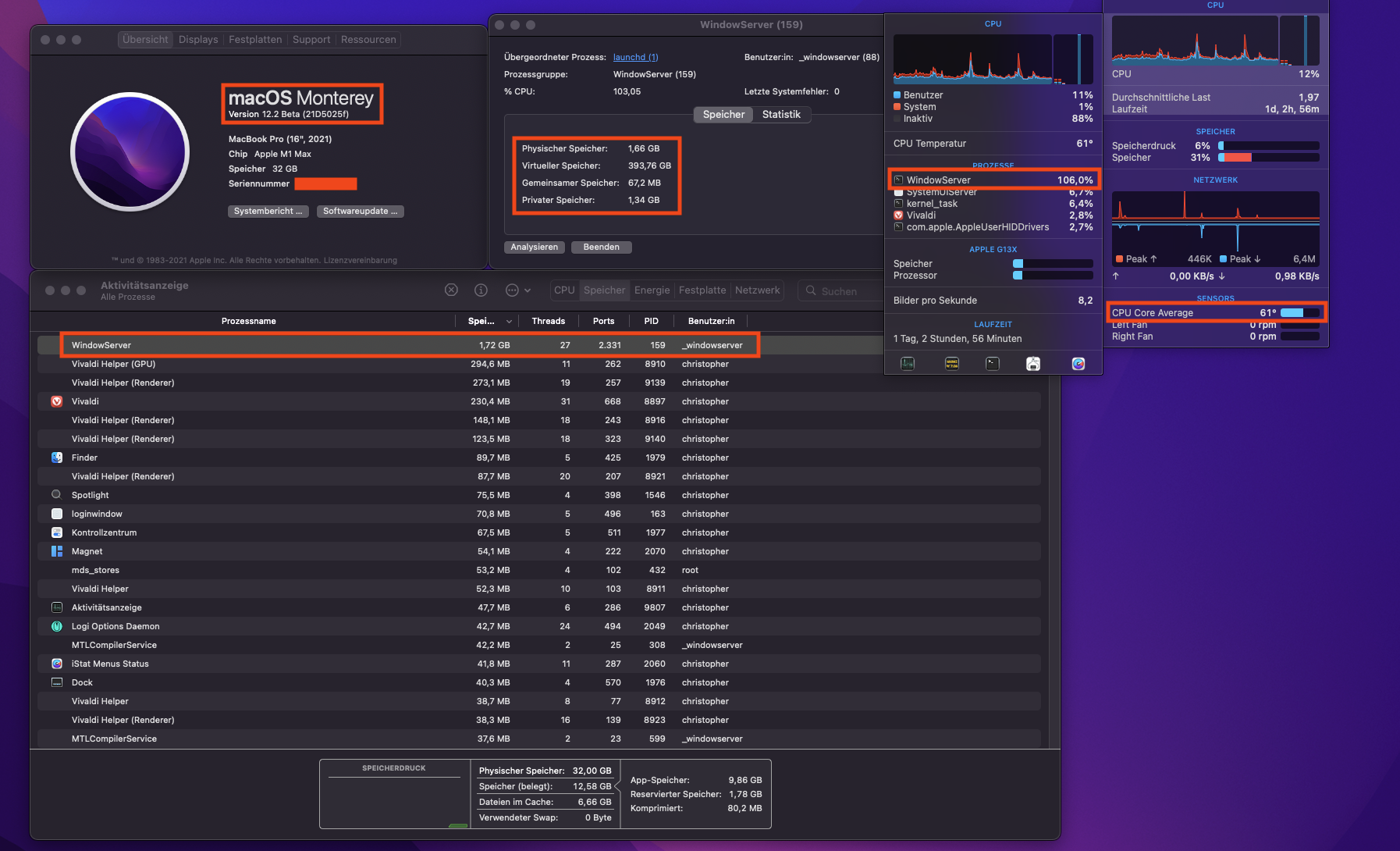Open iStat Menus app from the panel bottom icons
The width and height of the screenshot is (1400, 851).
[x=1078, y=364]
